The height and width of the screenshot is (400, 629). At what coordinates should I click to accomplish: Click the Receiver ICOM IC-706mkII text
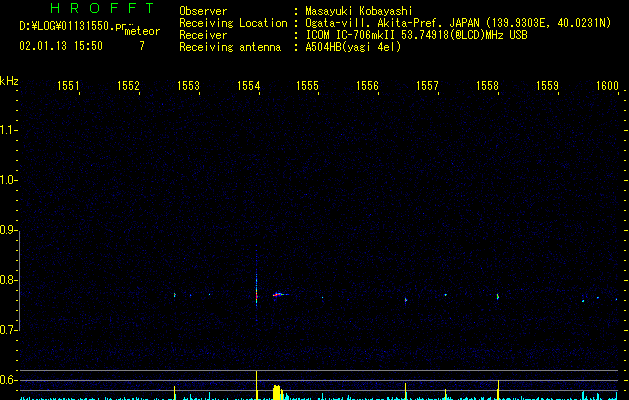point(416,35)
